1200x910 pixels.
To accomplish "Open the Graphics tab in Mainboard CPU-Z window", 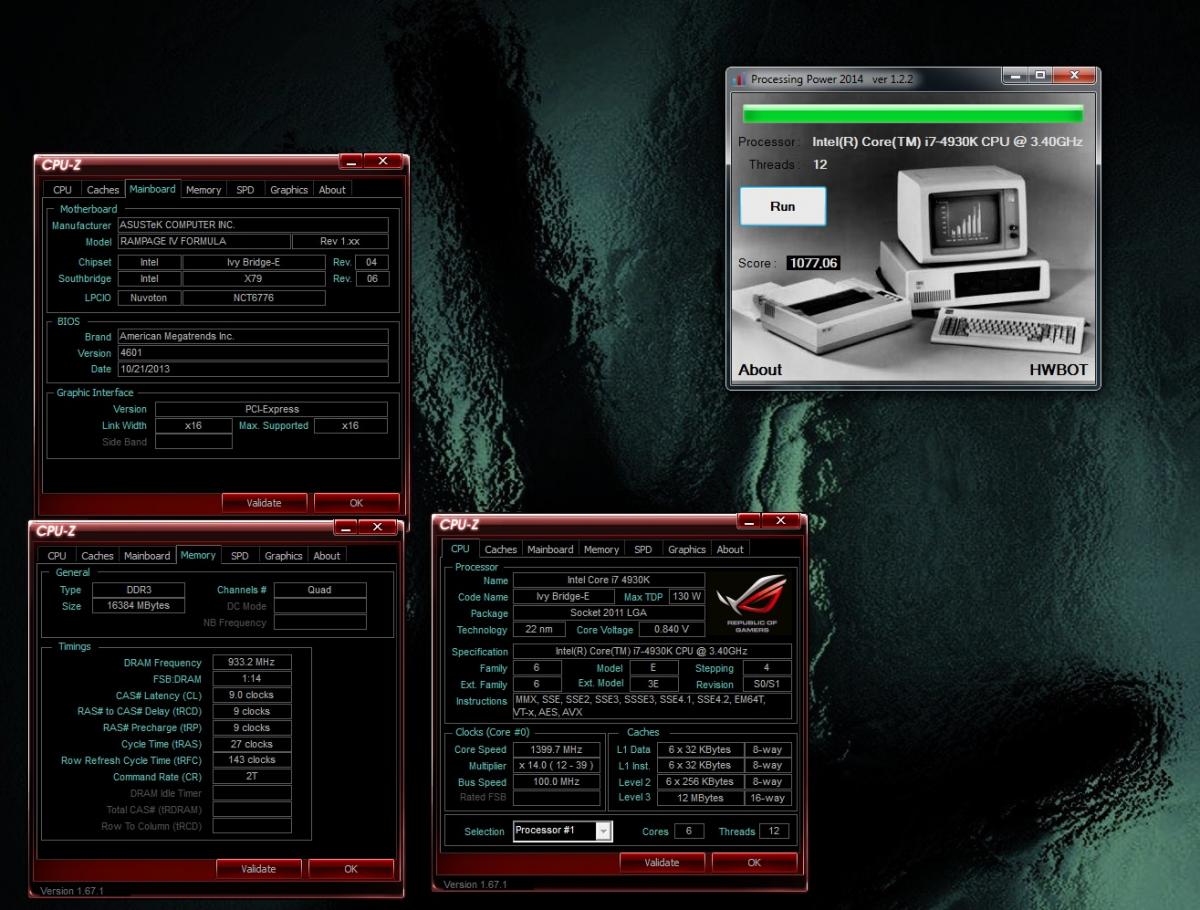I will tap(289, 189).
